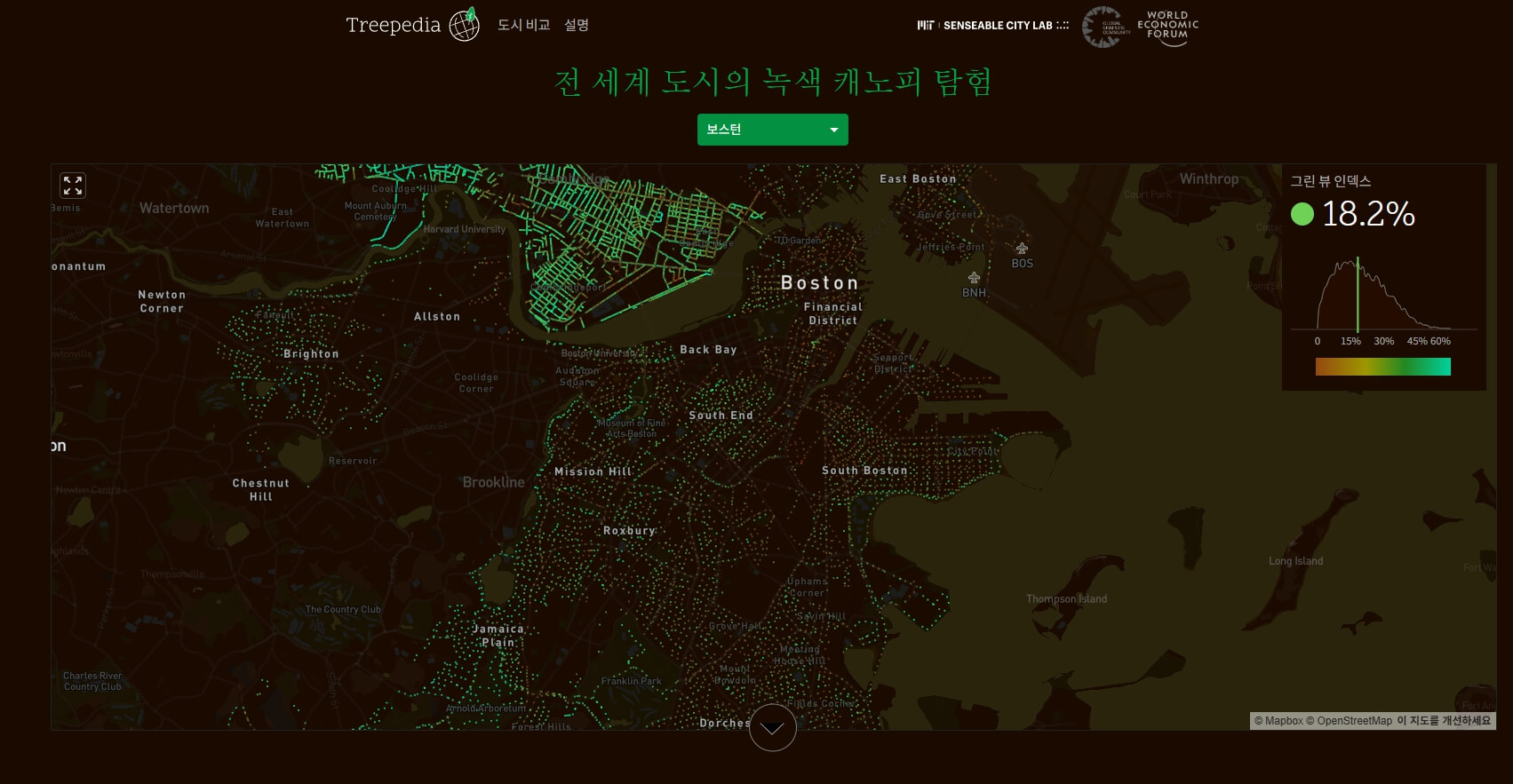Click the 30% histogram axis label
1513x784 pixels.
coord(1384,341)
